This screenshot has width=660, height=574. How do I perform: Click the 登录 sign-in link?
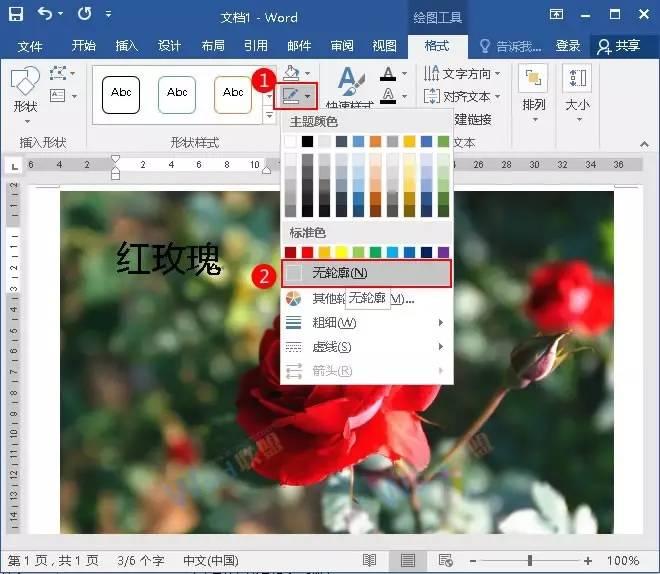567,45
